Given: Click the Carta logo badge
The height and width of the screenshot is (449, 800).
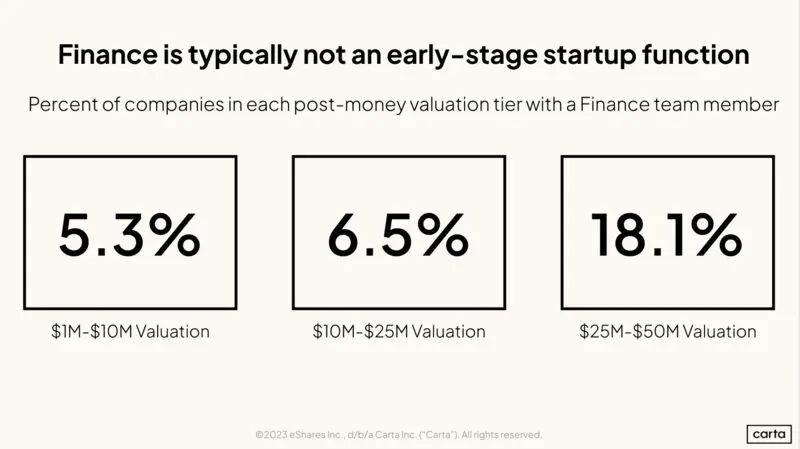Looking at the screenshot, I should [x=769, y=434].
